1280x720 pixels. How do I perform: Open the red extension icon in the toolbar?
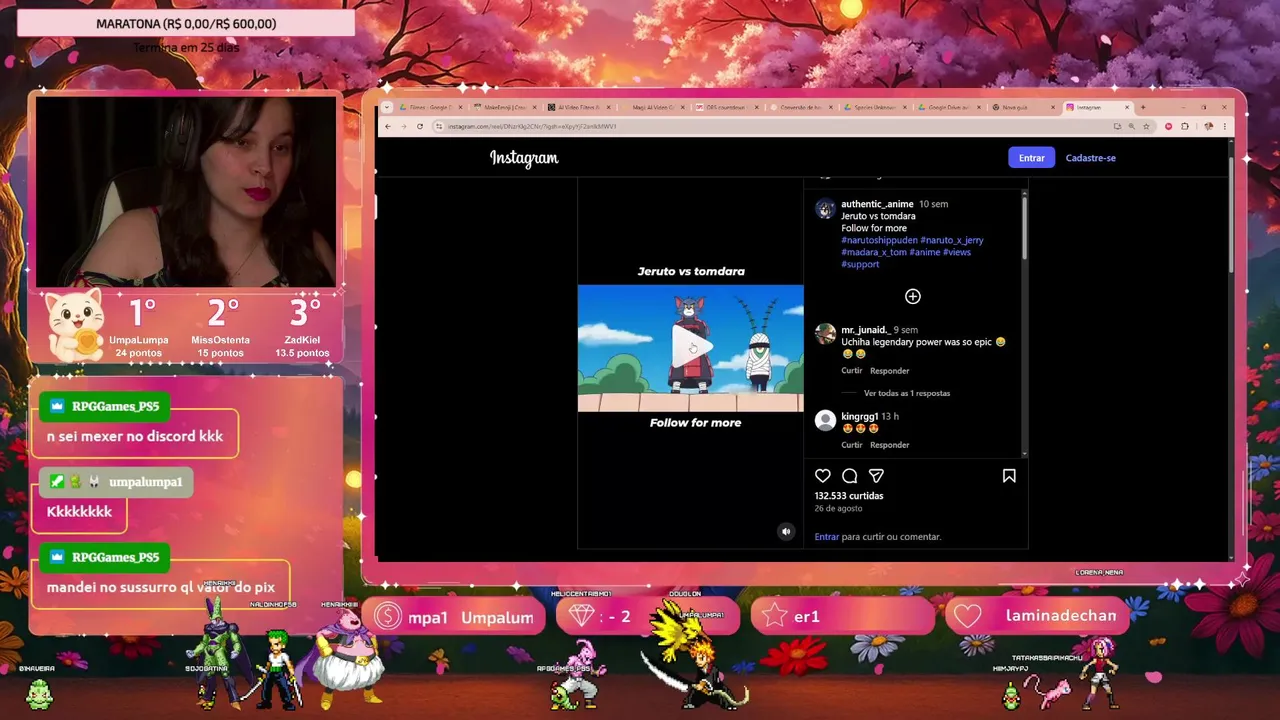(x=1168, y=126)
